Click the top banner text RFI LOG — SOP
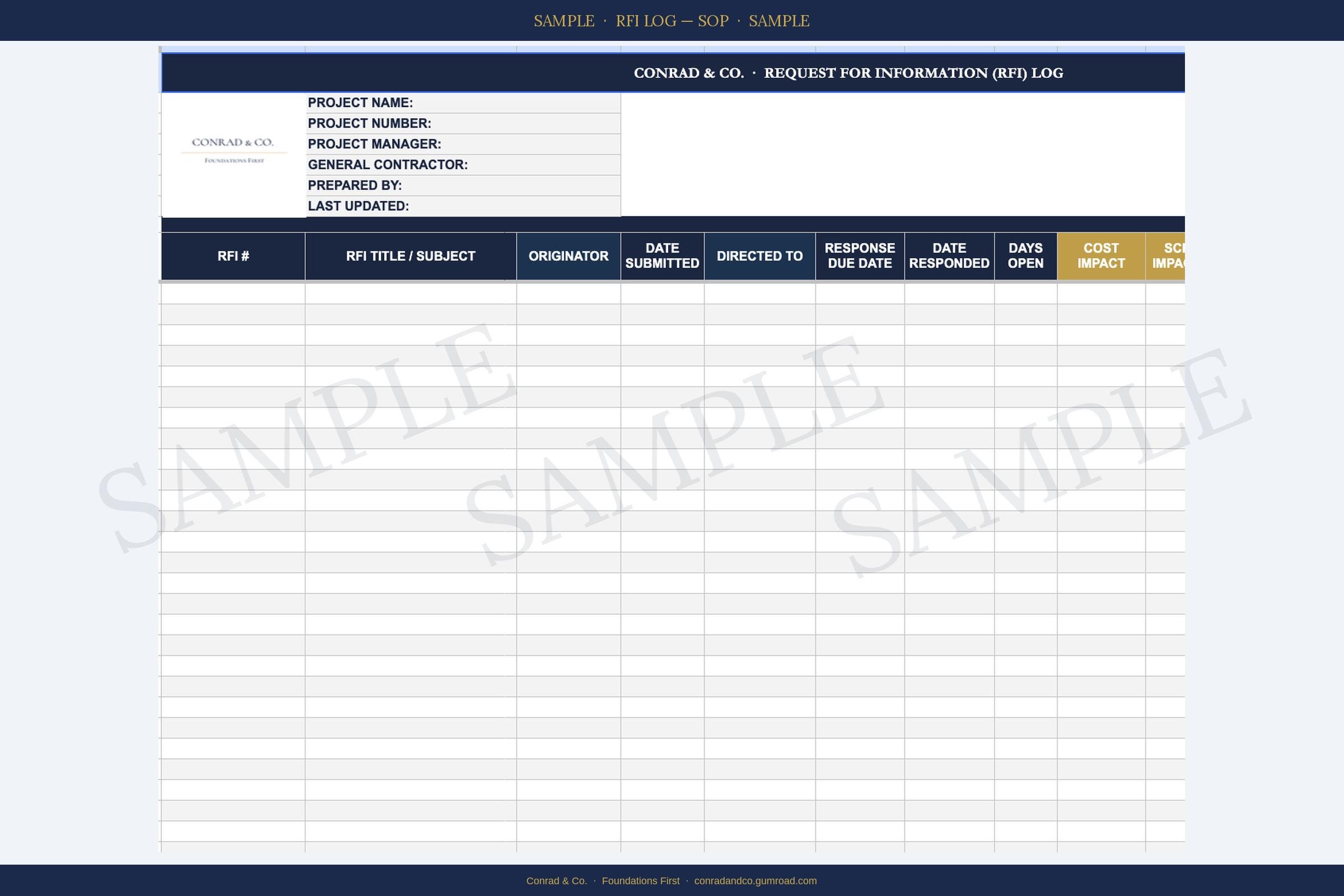The height and width of the screenshot is (896, 1344). (672, 21)
